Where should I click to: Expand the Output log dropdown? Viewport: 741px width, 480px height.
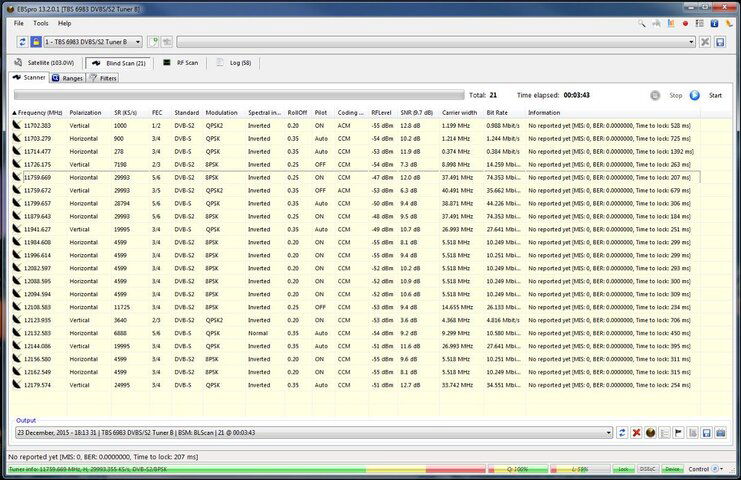click(608, 432)
